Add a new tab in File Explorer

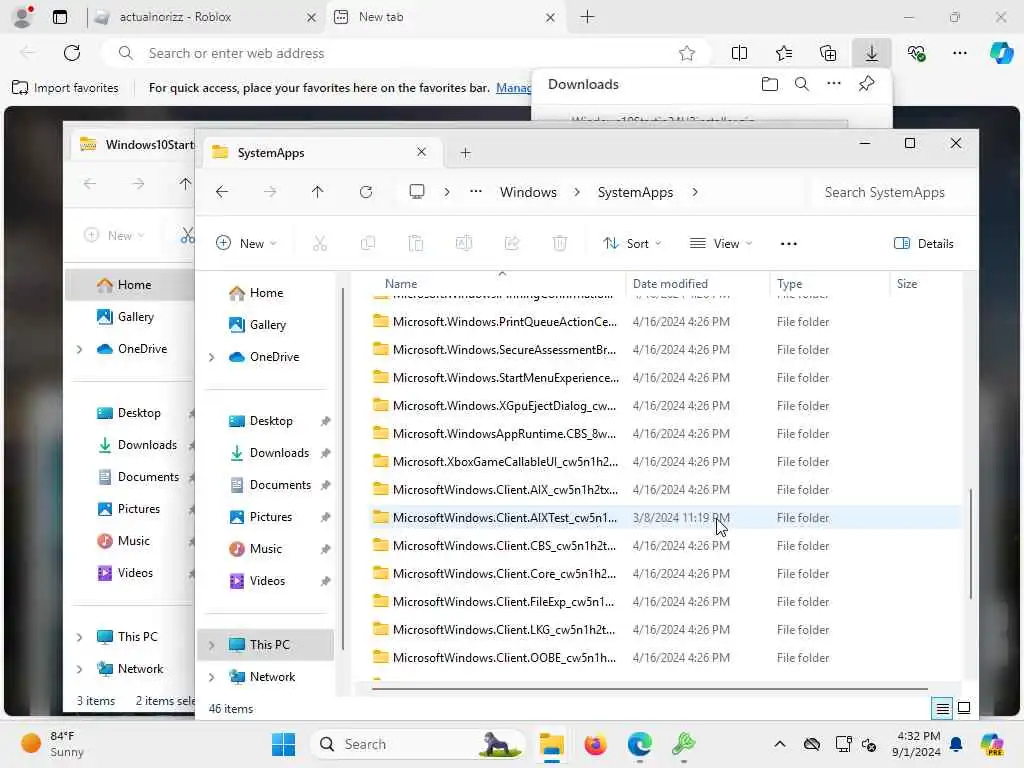tap(465, 153)
